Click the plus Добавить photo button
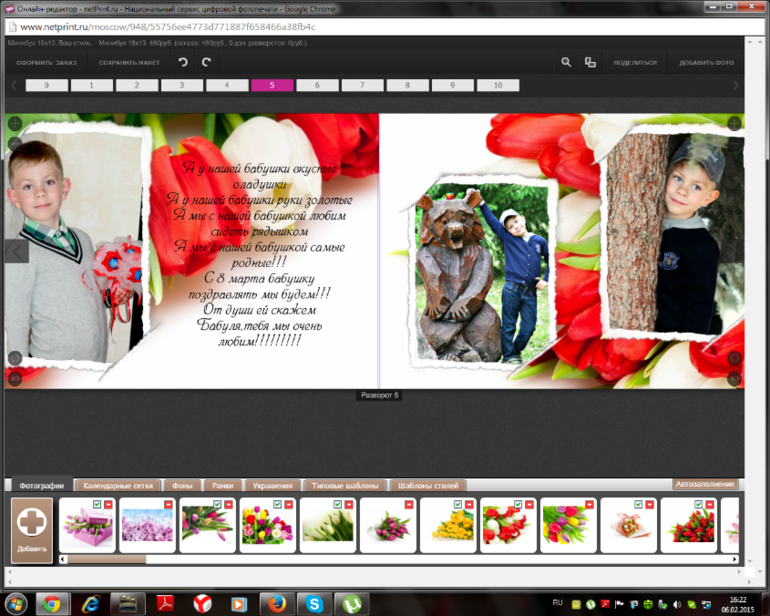This screenshot has height=616, width=770. pyautogui.click(x=31, y=529)
